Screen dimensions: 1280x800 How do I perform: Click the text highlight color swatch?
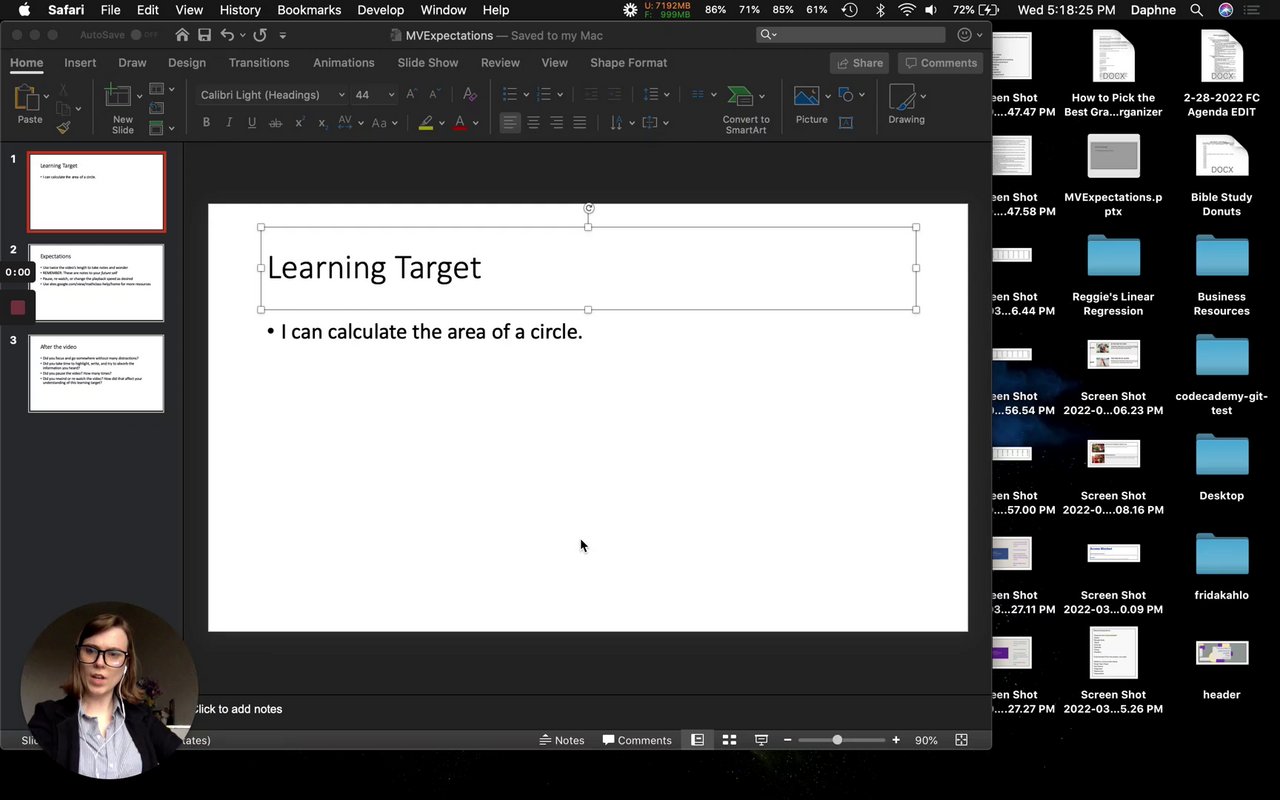coord(426,123)
